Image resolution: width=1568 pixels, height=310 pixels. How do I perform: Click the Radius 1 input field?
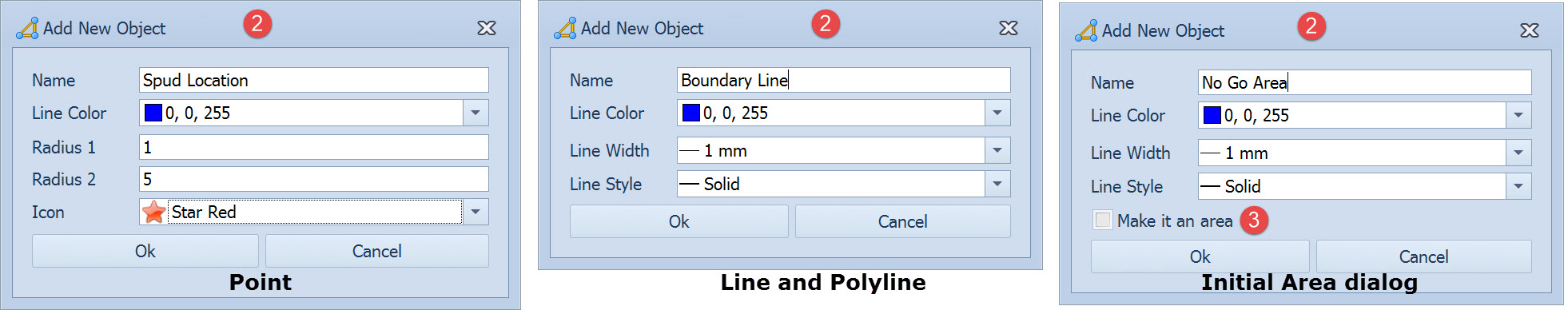[314, 147]
